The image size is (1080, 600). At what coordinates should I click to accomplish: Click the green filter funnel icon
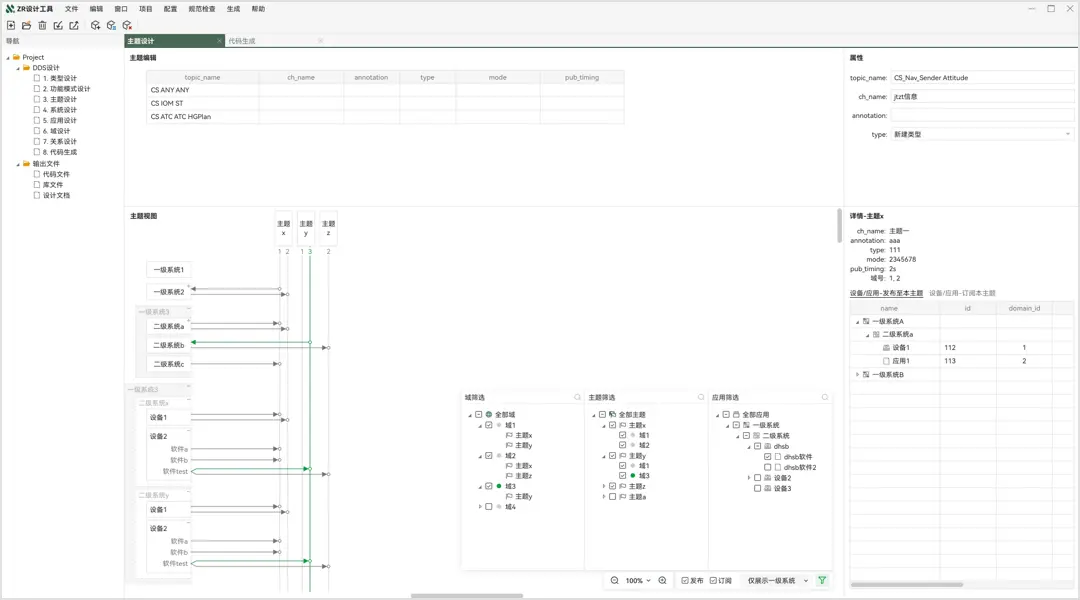click(822, 581)
